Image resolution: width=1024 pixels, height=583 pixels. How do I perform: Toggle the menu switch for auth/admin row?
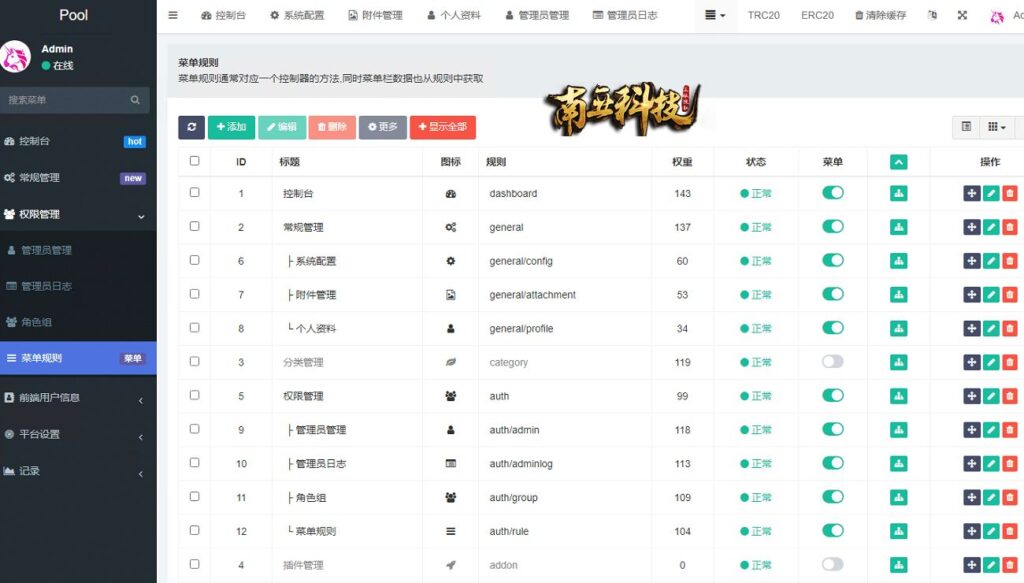coord(833,429)
